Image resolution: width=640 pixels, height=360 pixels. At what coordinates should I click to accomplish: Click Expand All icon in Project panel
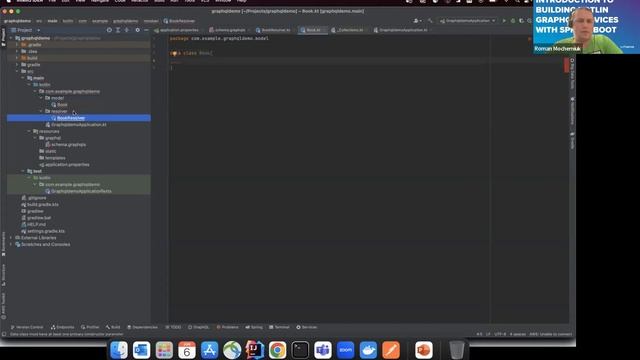point(118,30)
